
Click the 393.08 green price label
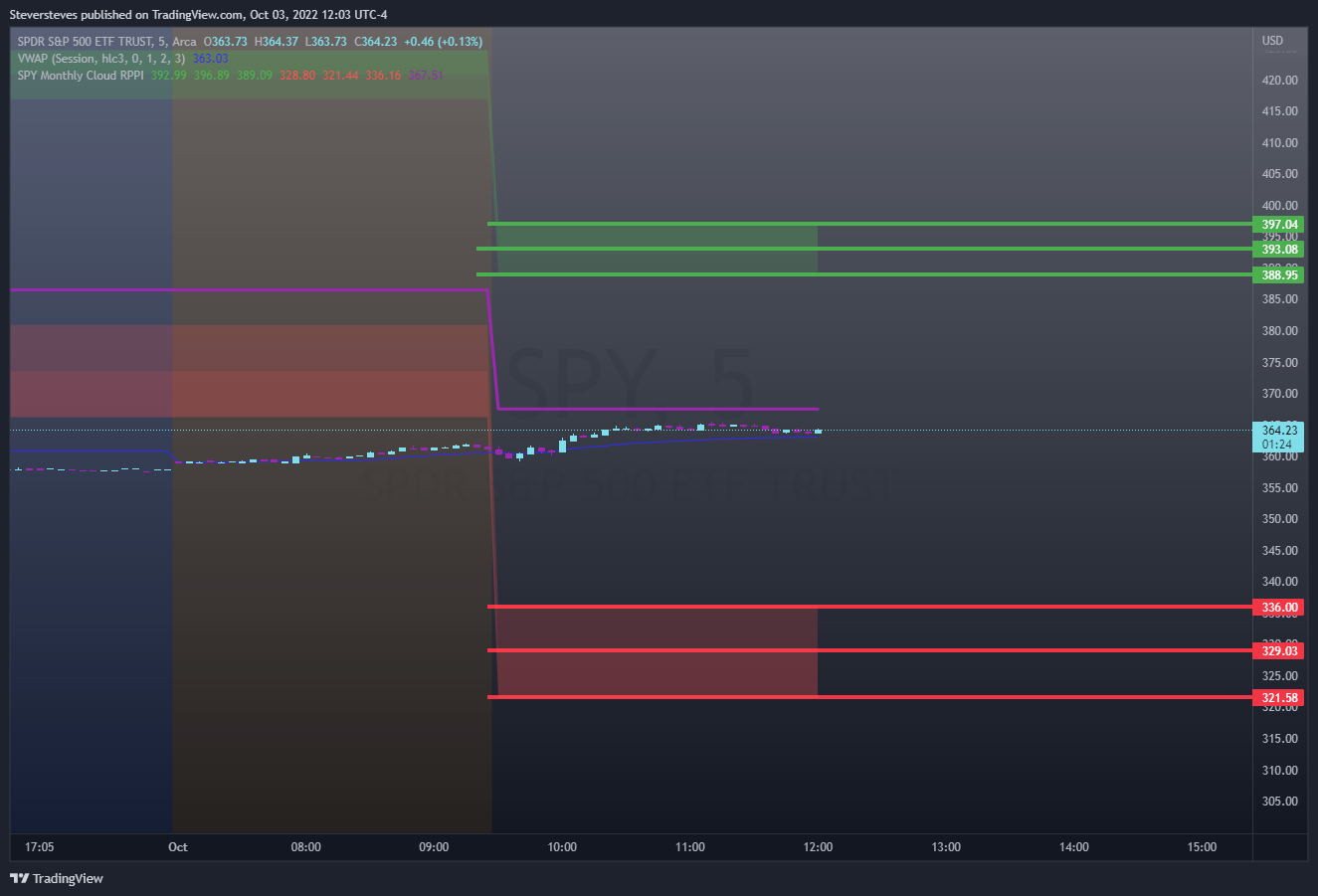pyautogui.click(x=1279, y=250)
